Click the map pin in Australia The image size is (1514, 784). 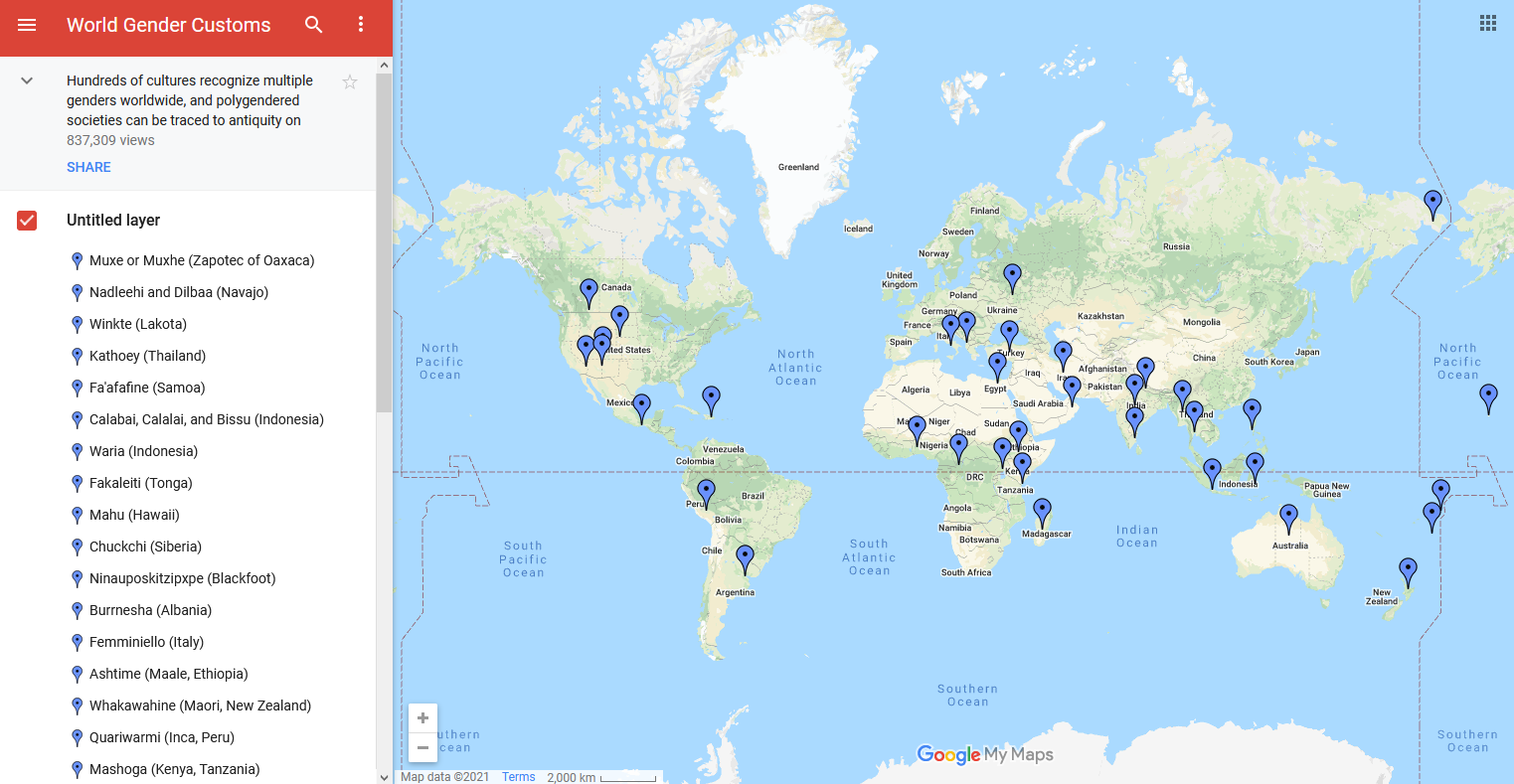[x=1288, y=518]
